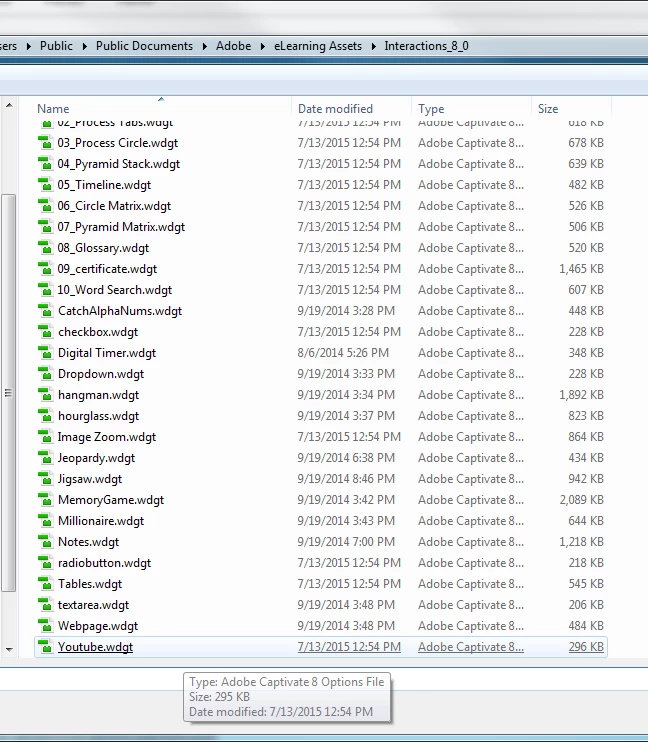Open the breadcrumb arrow after eLearning Assets
The image size is (648, 742).
(x=373, y=46)
